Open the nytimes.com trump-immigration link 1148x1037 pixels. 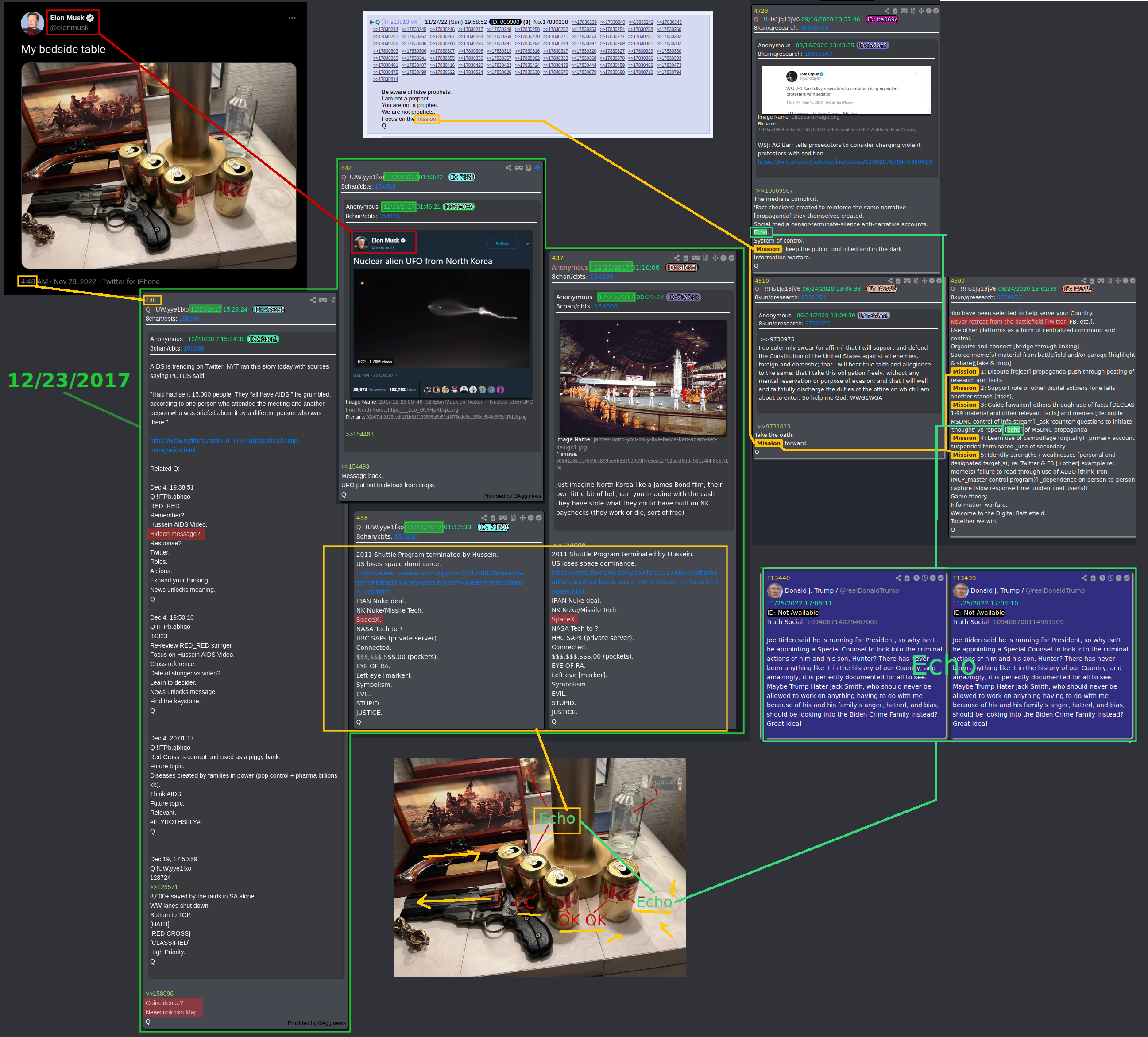[x=224, y=446]
